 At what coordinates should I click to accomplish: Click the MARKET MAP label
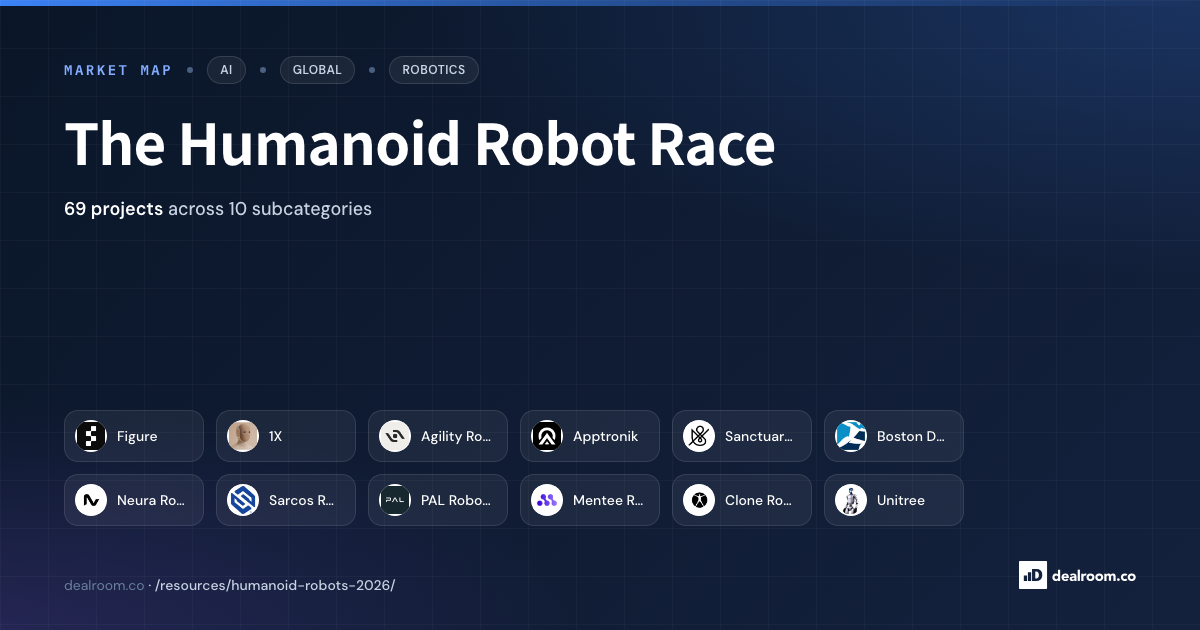(x=118, y=70)
